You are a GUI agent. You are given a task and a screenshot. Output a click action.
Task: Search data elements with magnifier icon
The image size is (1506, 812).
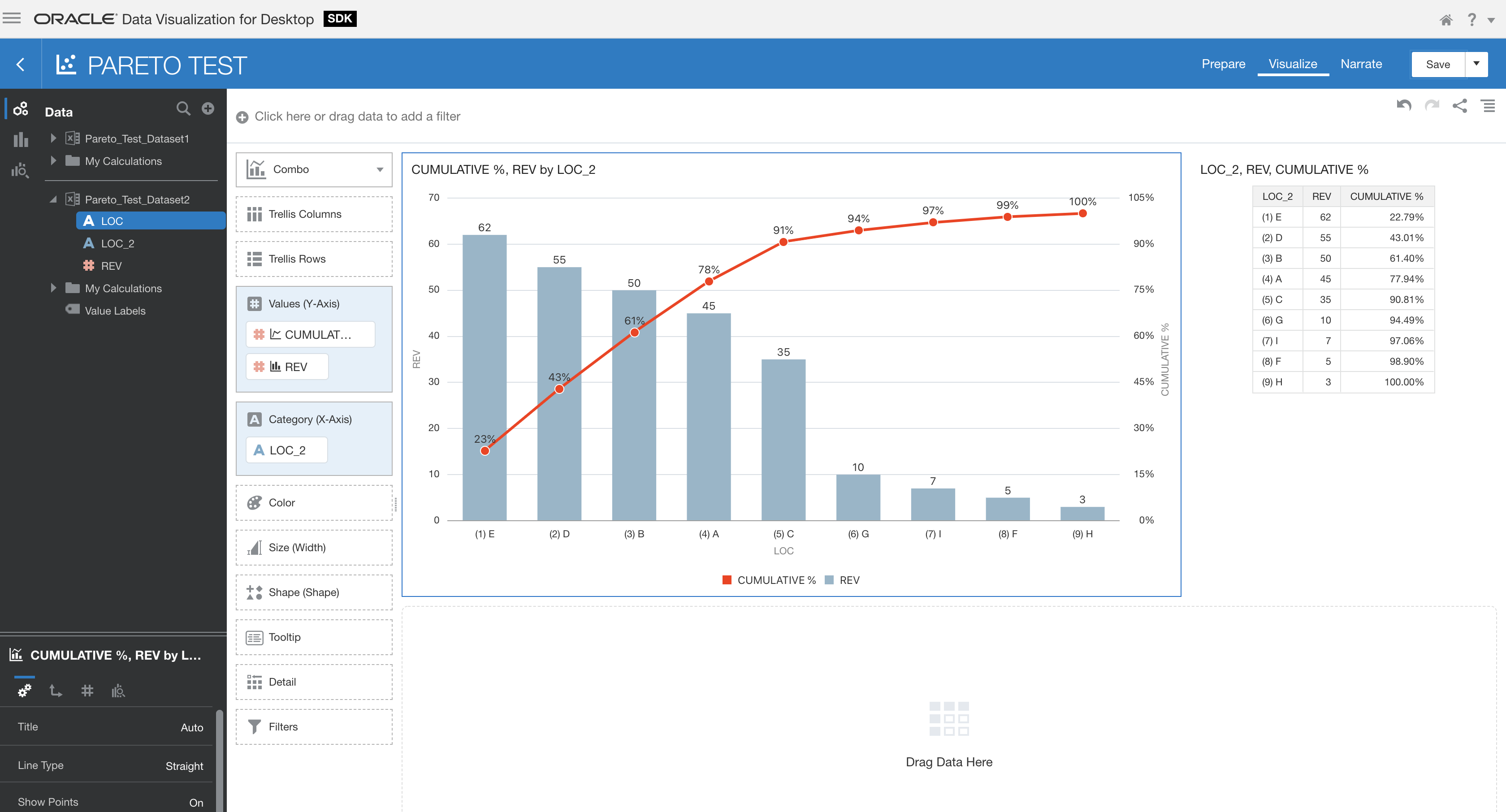click(x=183, y=109)
